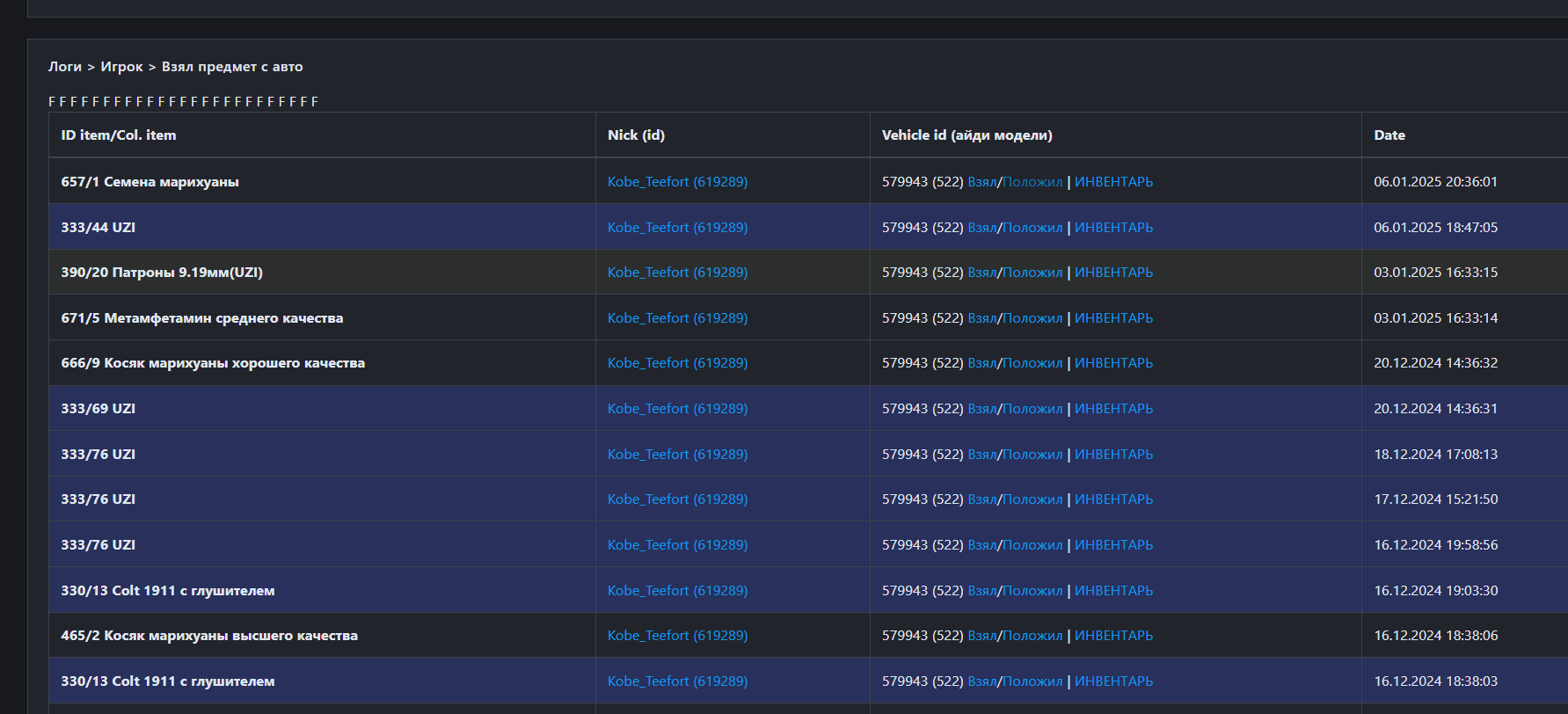
Task: Click the ID item/Col. item column header
Action: click(x=118, y=135)
